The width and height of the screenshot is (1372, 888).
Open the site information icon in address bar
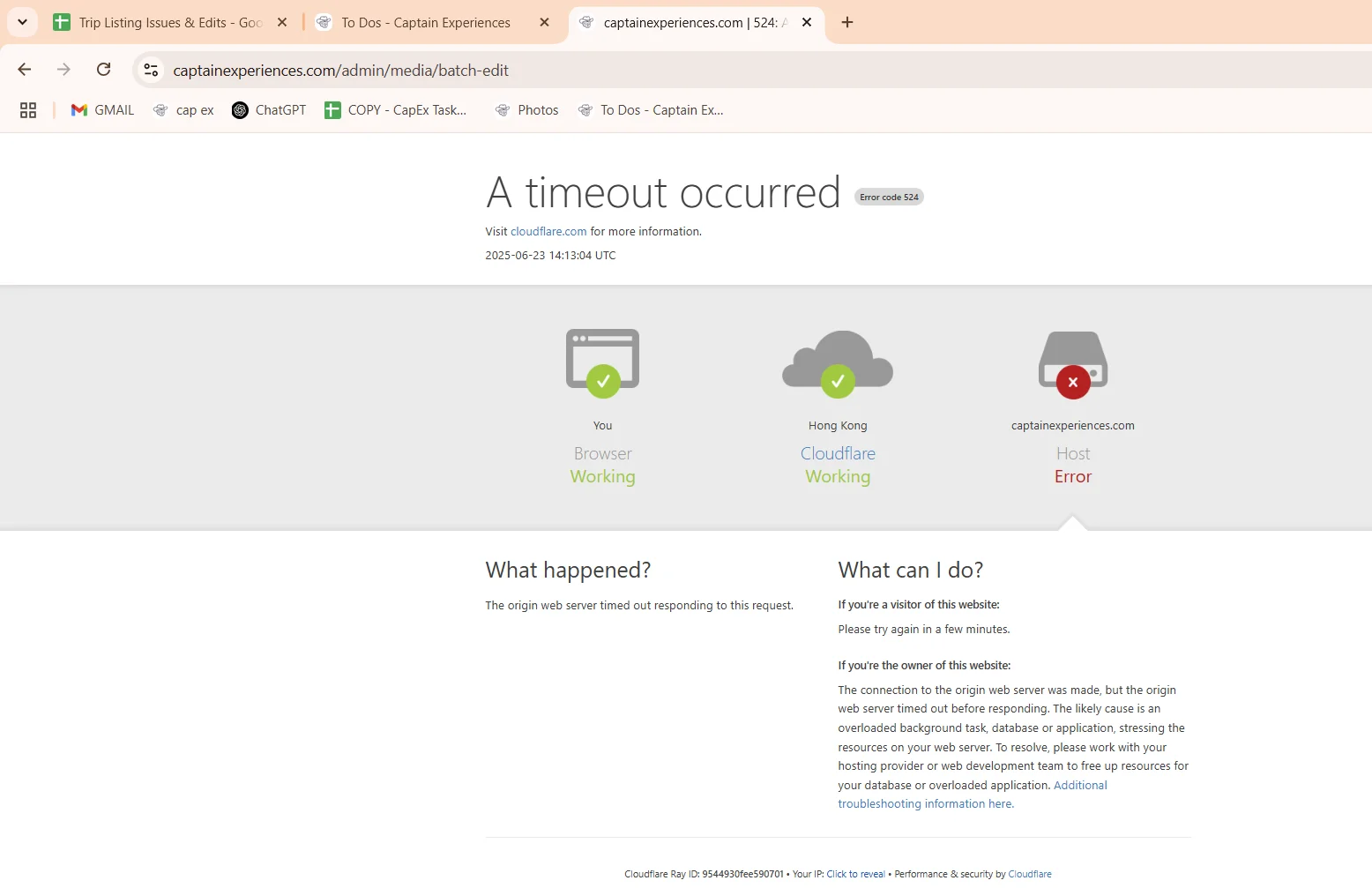(x=152, y=70)
